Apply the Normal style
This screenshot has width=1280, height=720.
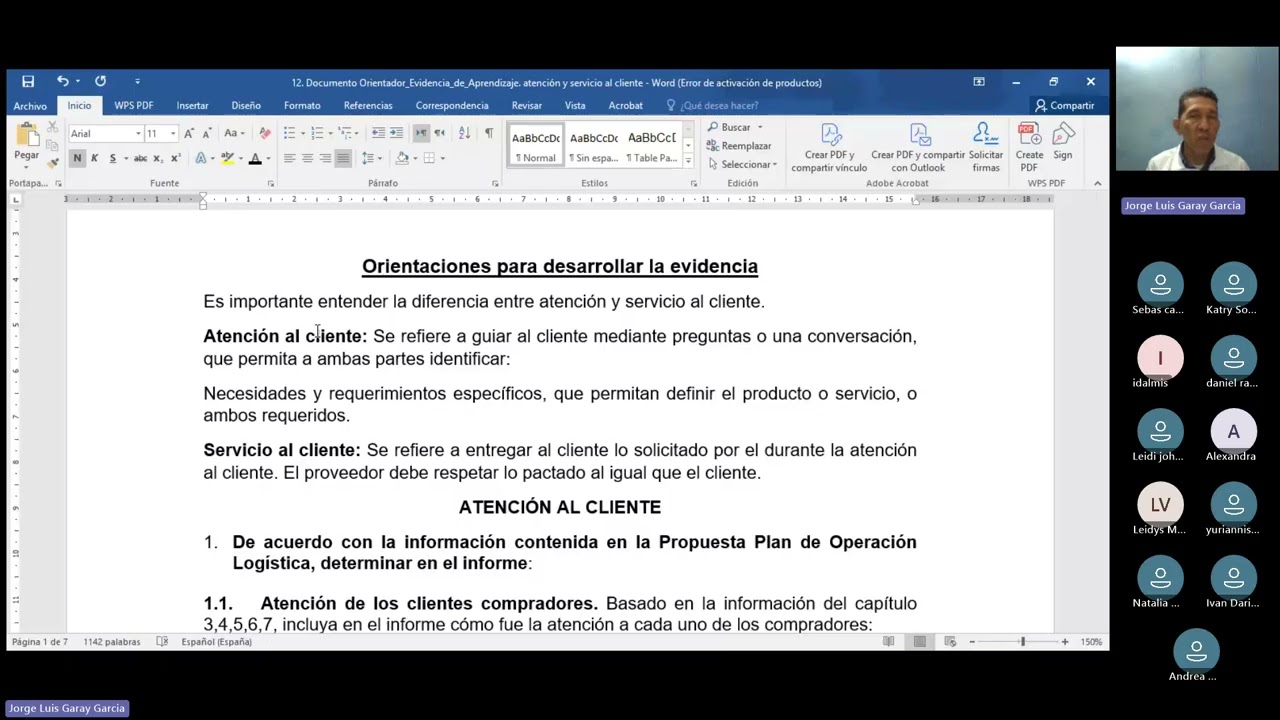[x=536, y=147]
